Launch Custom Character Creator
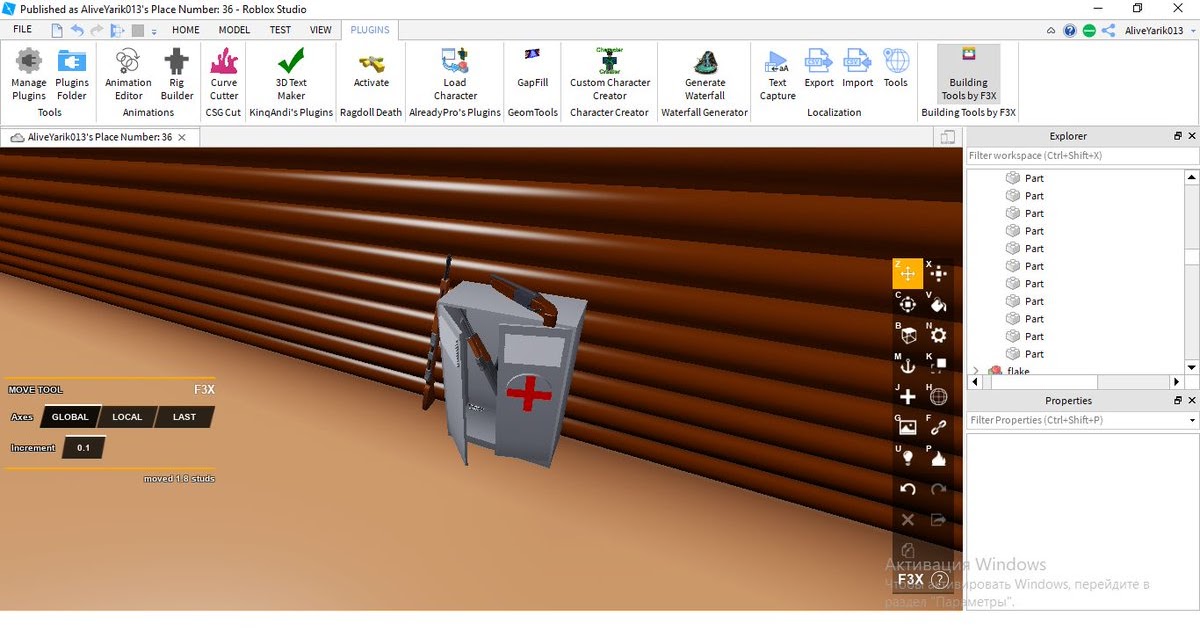Image resolution: width=1200 pixels, height=630 pixels. point(610,74)
